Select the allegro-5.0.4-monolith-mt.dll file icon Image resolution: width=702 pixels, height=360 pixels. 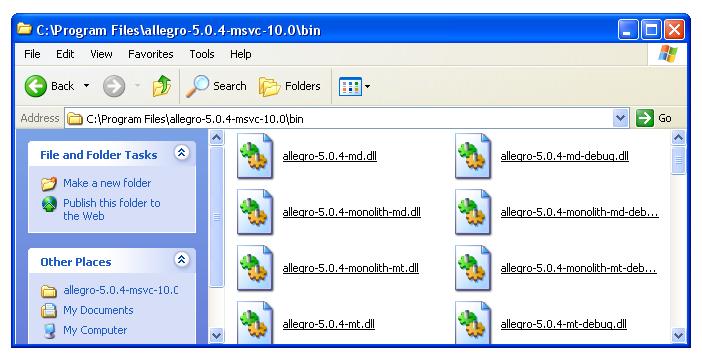tap(255, 268)
